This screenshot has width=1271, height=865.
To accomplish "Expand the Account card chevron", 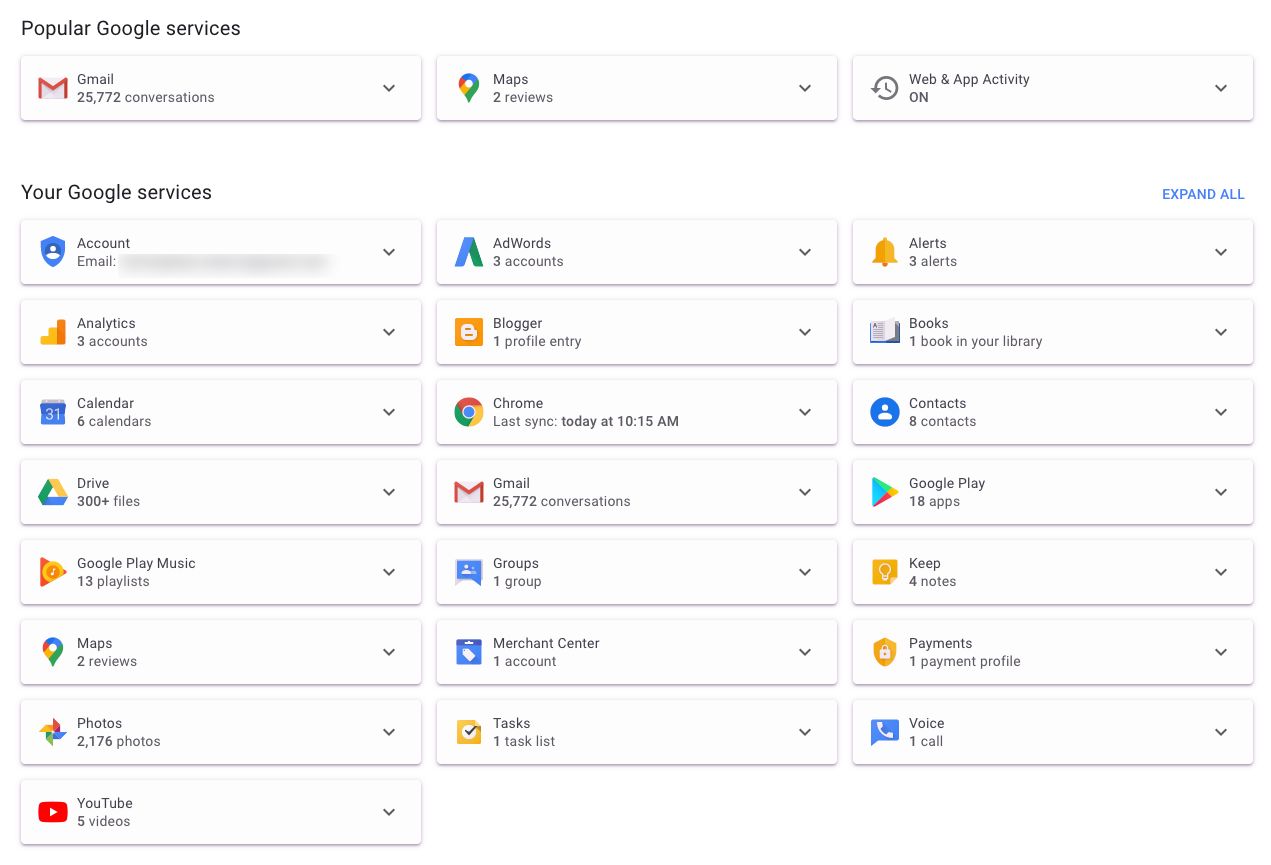I will pyautogui.click(x=389, y=252).
